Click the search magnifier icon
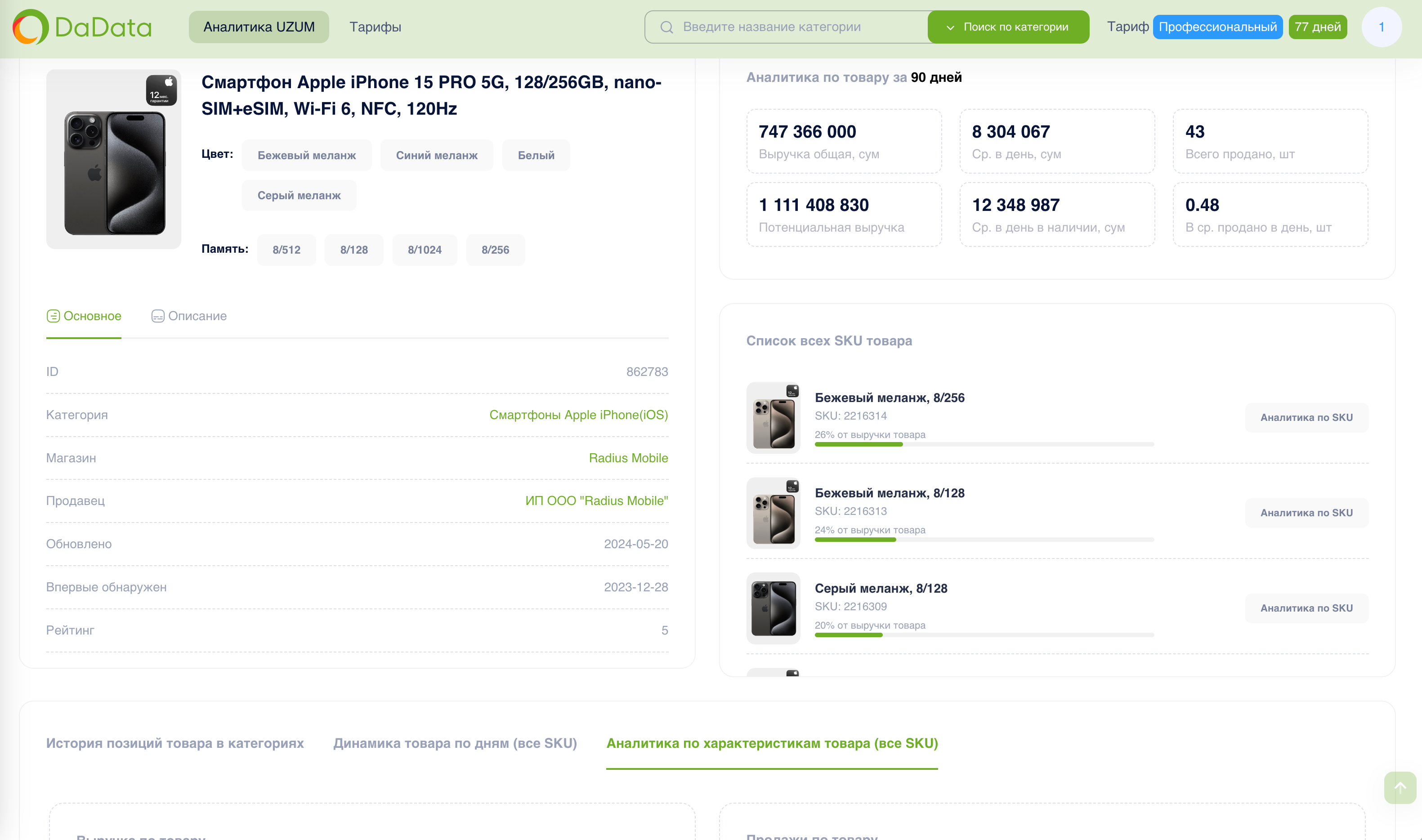 pos(666,27)
